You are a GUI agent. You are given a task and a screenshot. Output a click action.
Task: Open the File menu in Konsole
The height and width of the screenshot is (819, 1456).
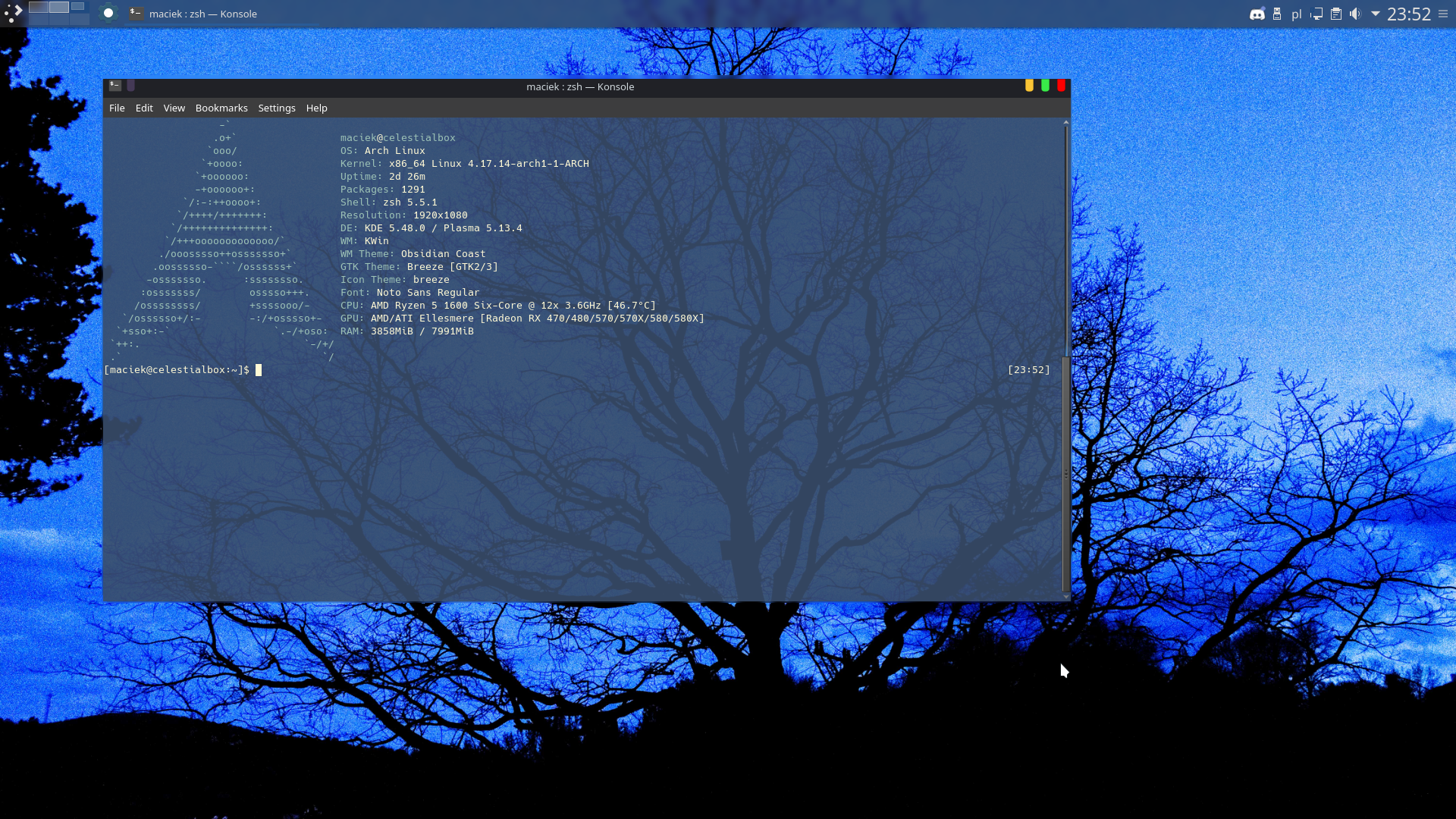coord(117,108)
